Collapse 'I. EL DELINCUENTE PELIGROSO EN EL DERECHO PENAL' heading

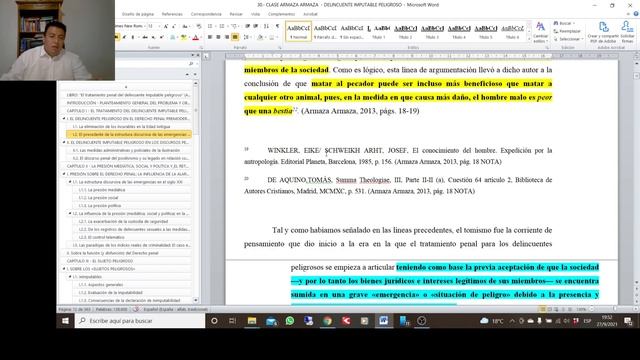coord(64,119)
